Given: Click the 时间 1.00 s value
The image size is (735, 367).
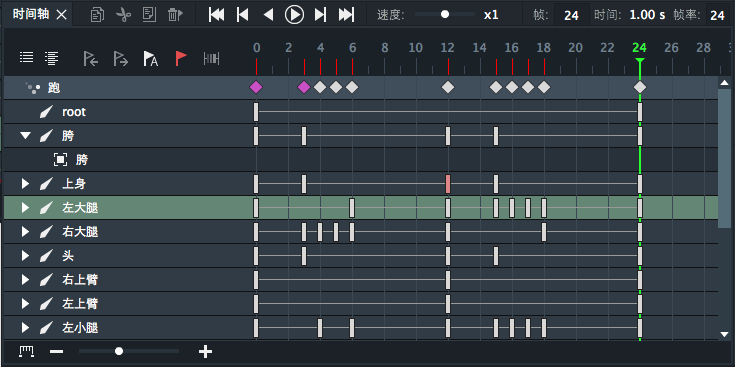Looking at the screenshot, I should click(x=647, y=15).
